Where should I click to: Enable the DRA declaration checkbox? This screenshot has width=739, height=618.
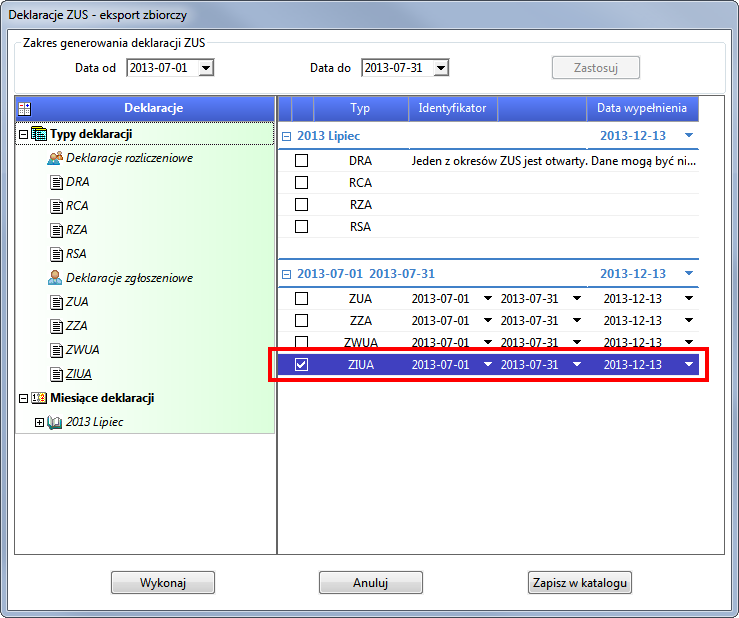[x=301, y=161]
